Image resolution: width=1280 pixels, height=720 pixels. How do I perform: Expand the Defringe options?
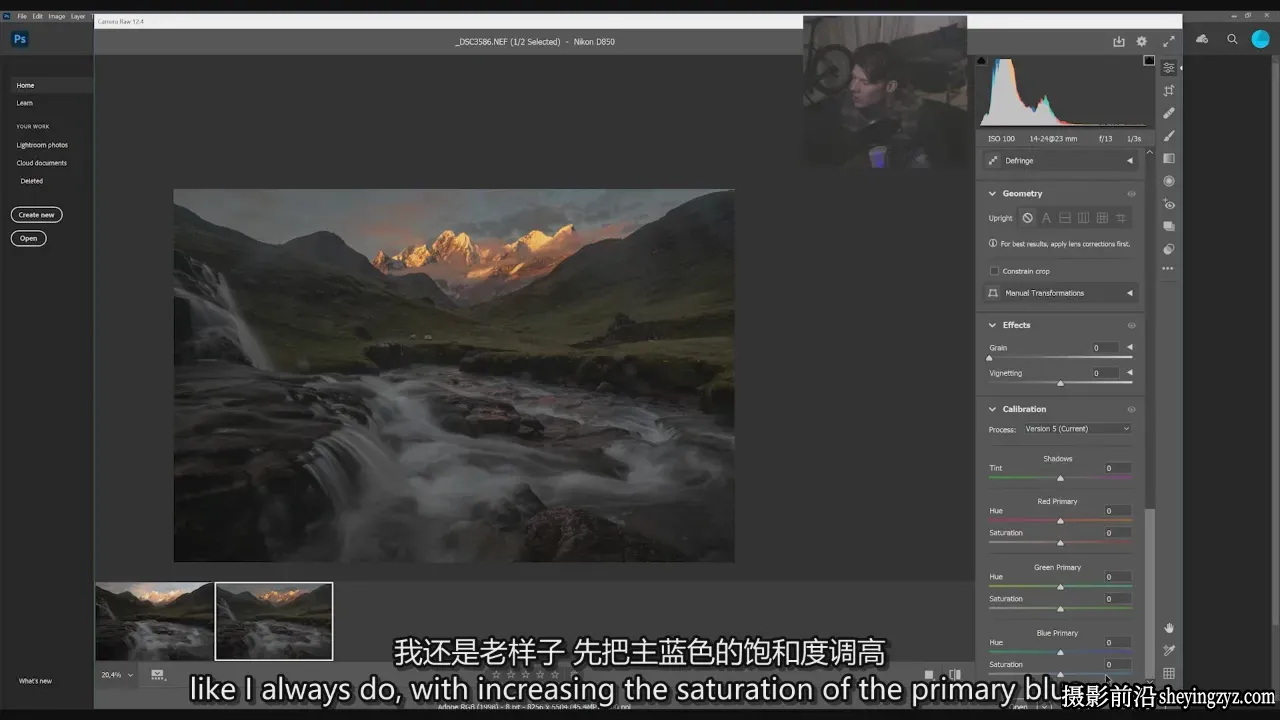coord(1130,161)
